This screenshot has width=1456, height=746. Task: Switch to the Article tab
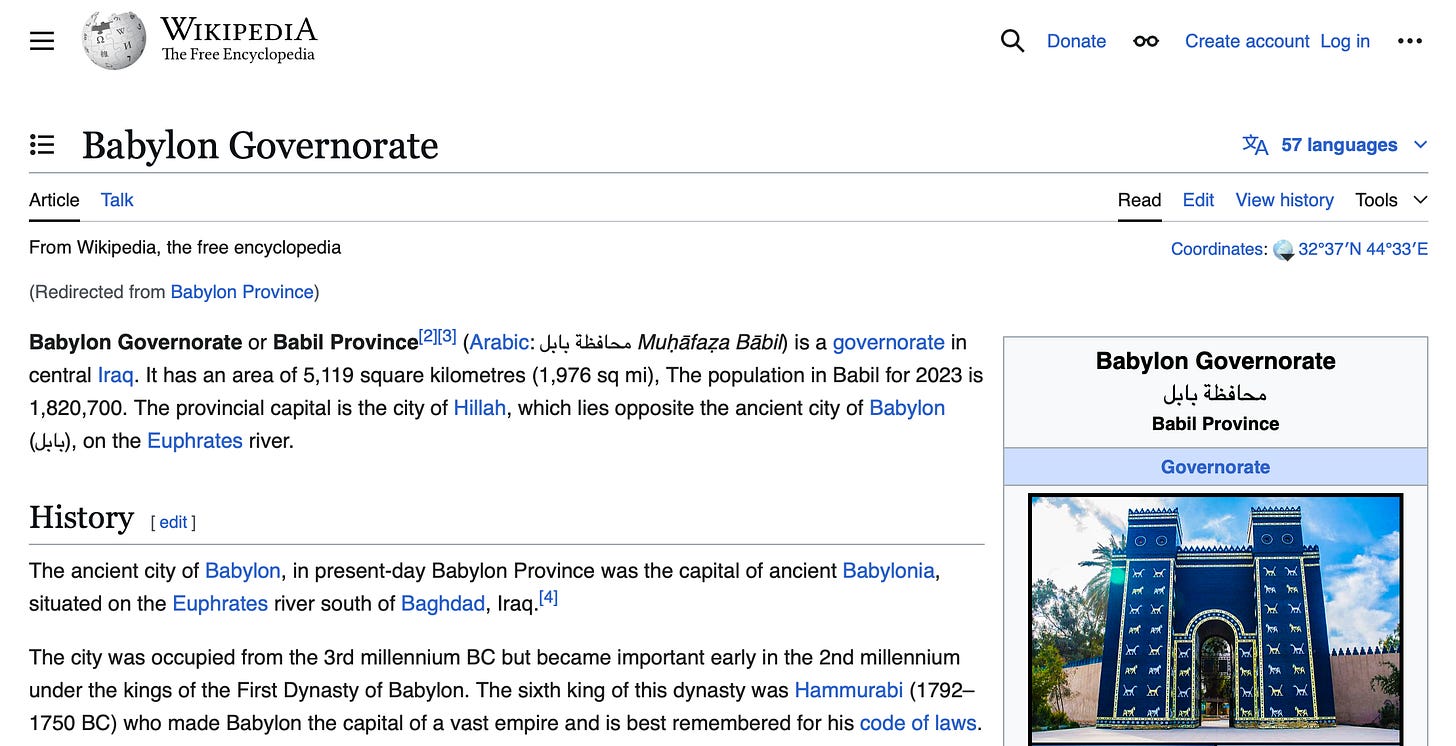click(54, 200)
